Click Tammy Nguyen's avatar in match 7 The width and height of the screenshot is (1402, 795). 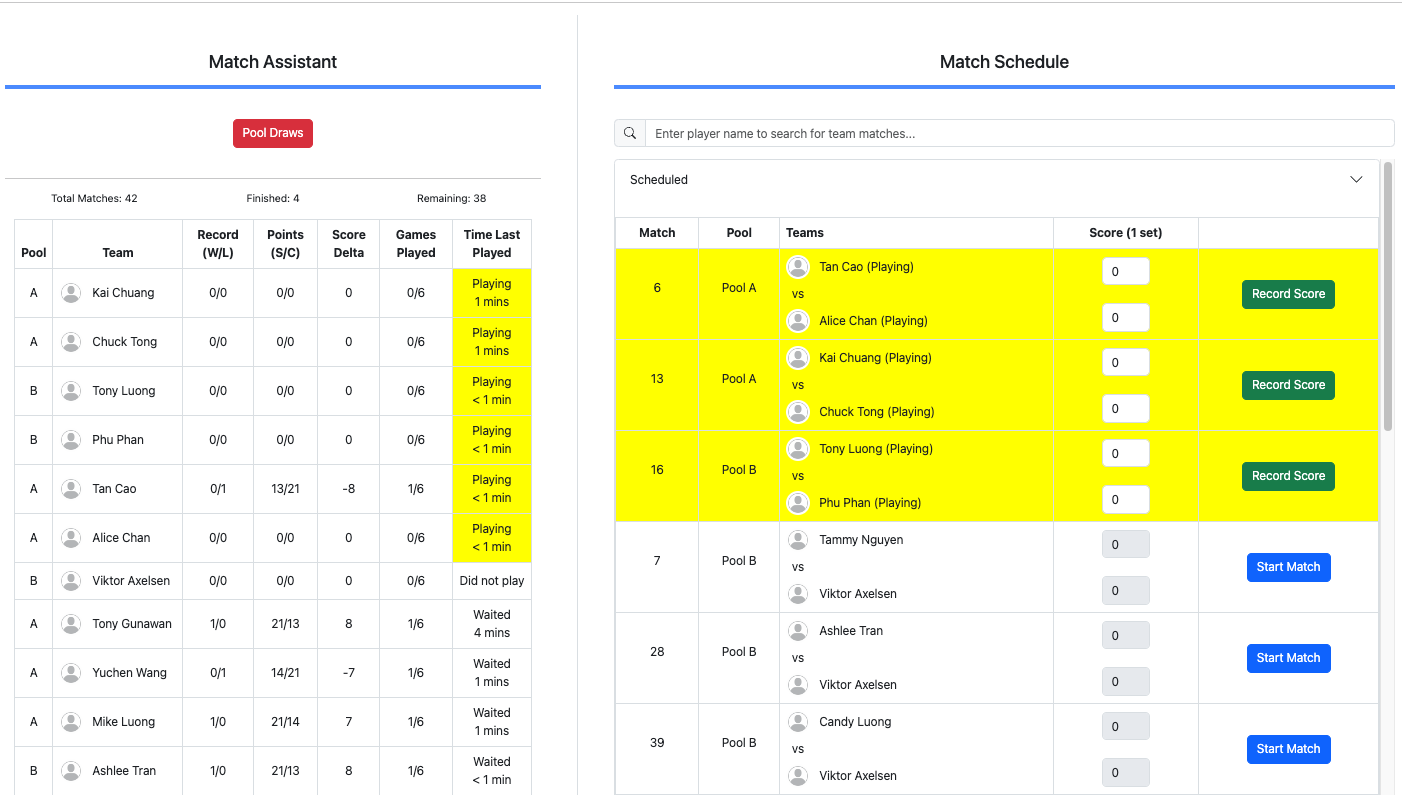pyautogui.click(x=798, y=540)
